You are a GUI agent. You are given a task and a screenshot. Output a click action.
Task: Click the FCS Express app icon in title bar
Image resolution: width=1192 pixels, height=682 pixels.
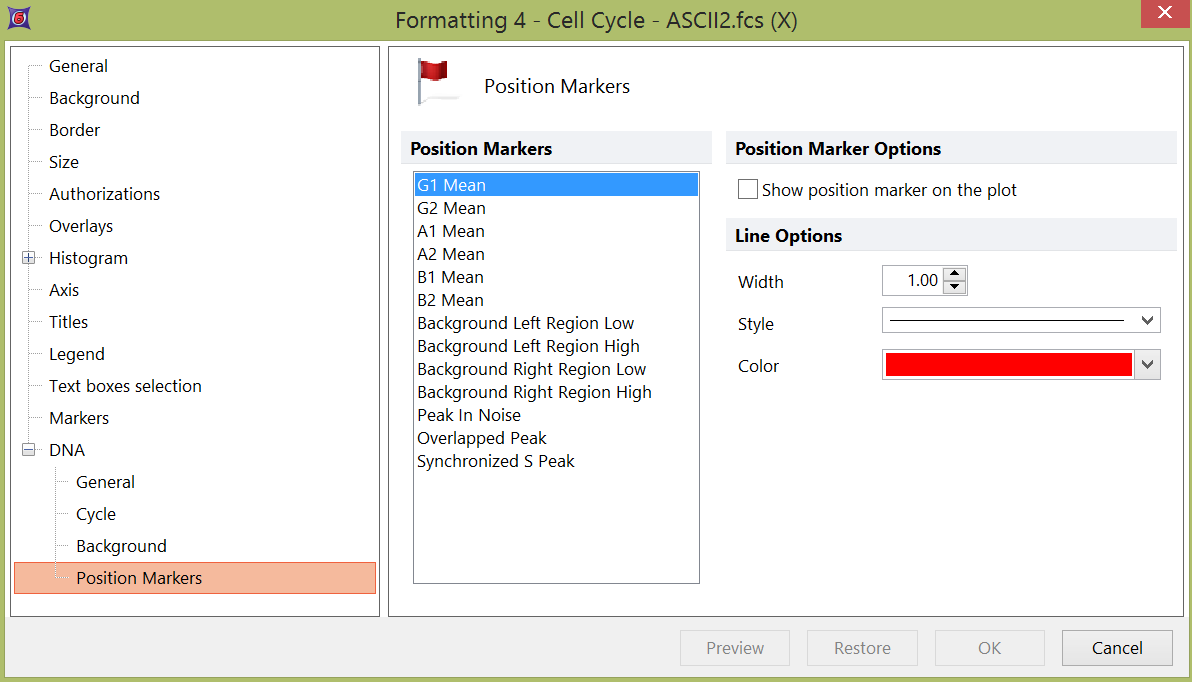click(x=18, y=18)
